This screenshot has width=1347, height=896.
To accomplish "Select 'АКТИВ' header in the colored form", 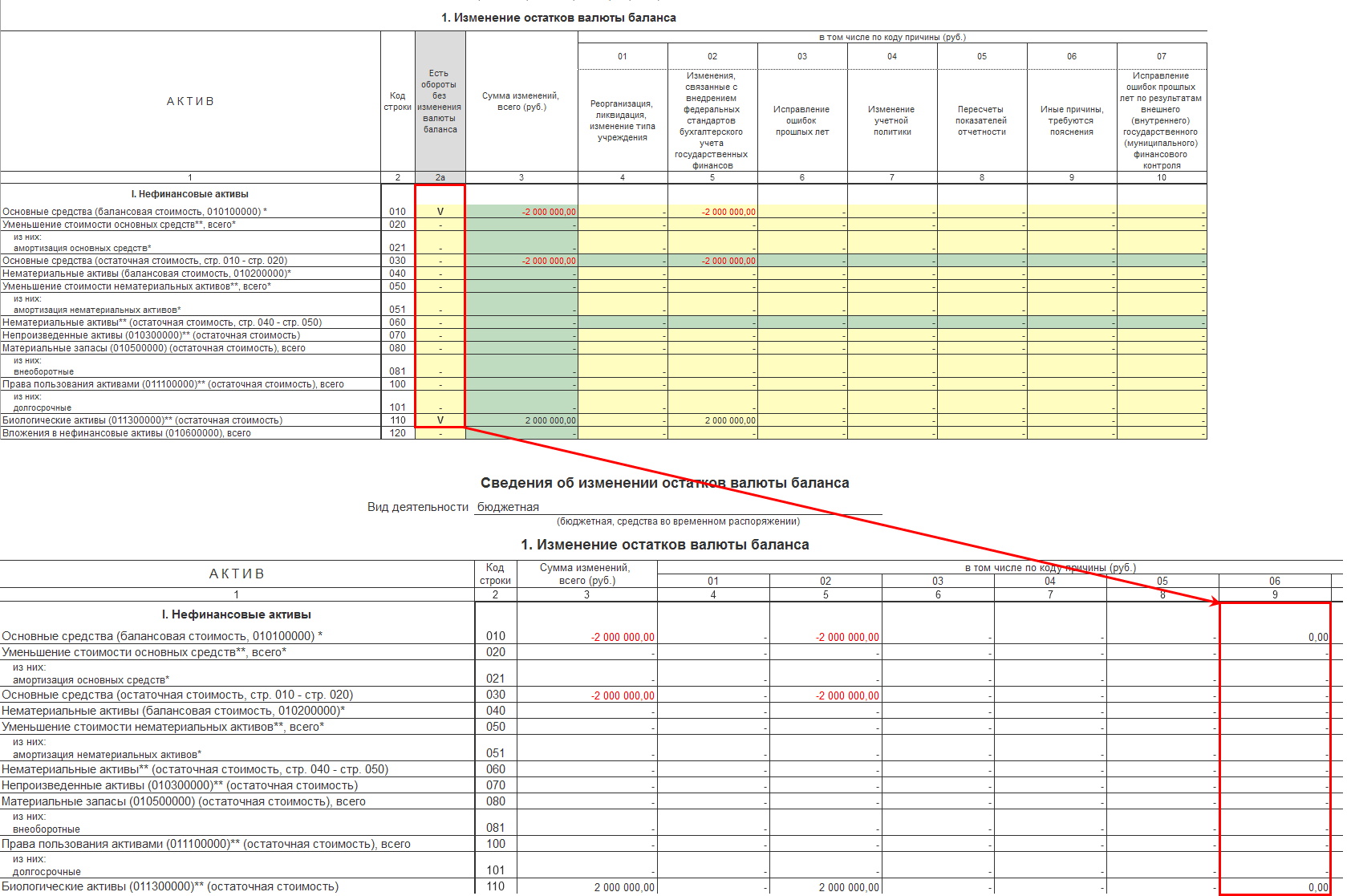I will click(x=190, y=101).
